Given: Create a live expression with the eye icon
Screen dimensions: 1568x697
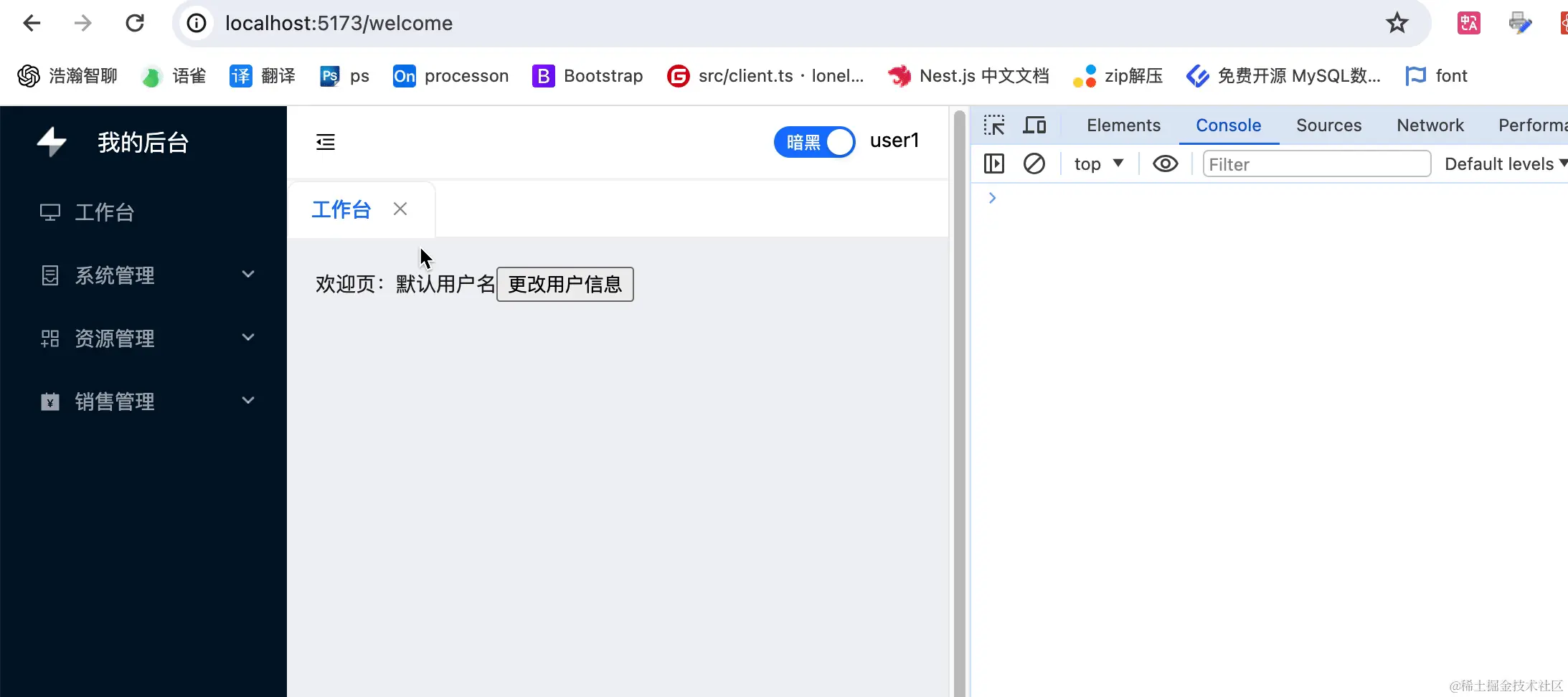Looking at the screenshot, I should pyautogui.click(x=1165, y=163).
